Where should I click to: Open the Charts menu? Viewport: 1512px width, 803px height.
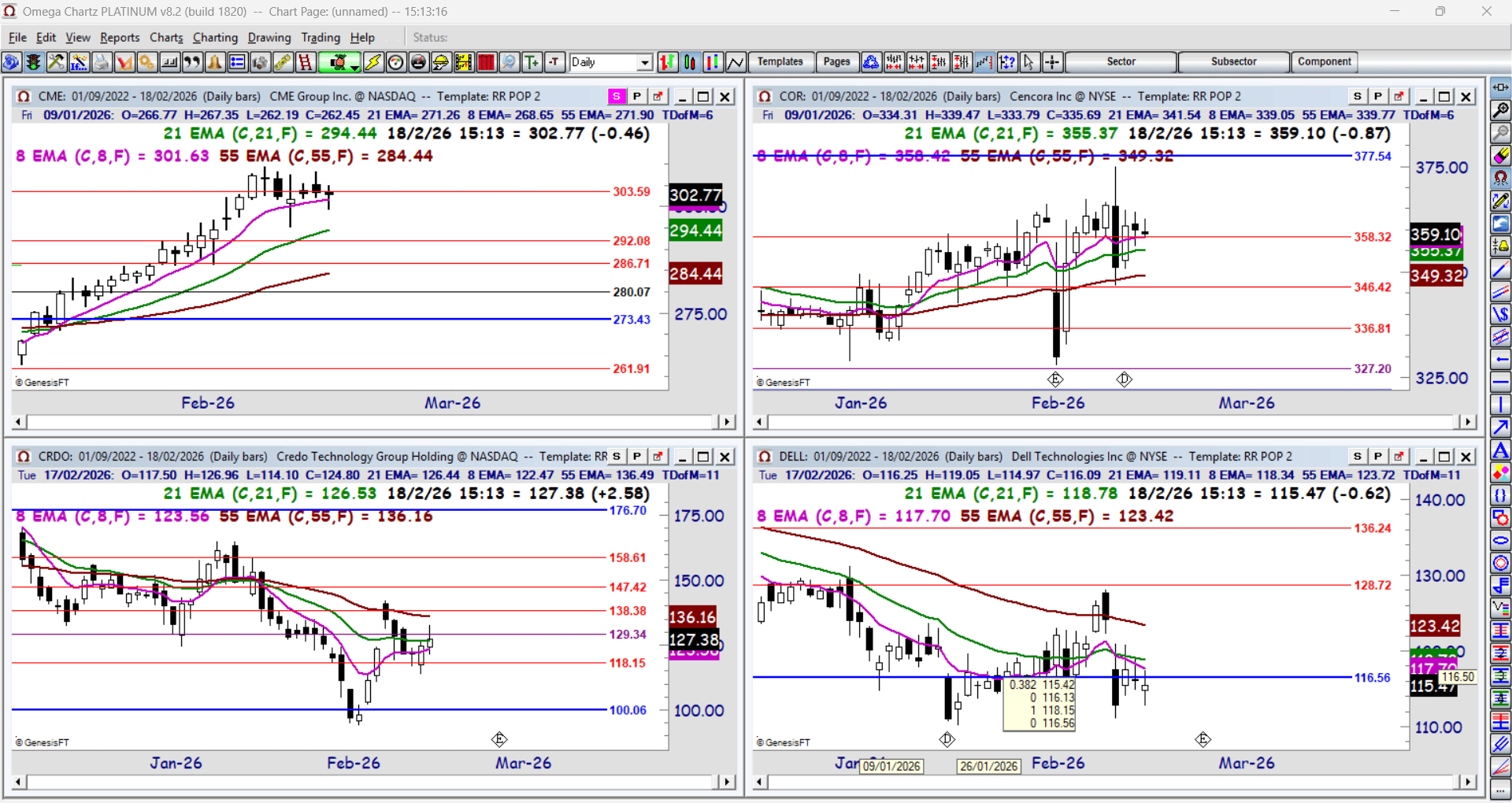[166, 37]
